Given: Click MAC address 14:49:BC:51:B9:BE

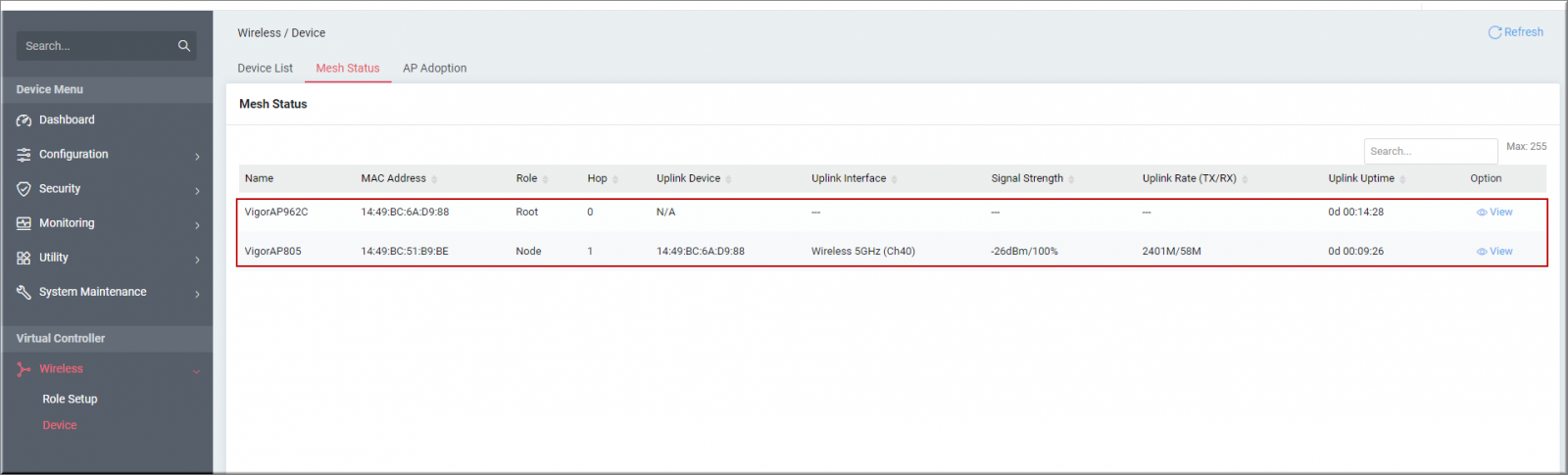Looking at the screenshot, I should (405, 251).
